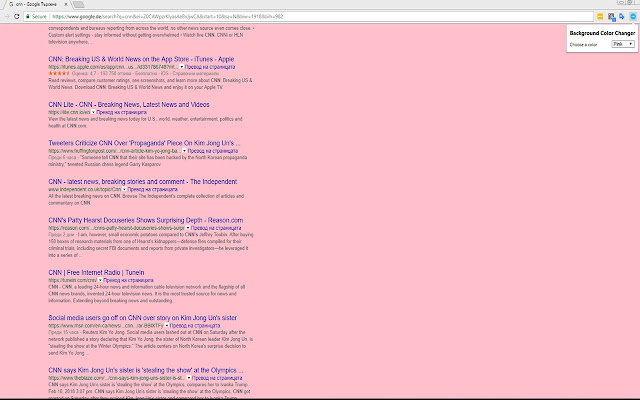This screenshot has height=400, width=640.
Task: Expand the dropdown arrow beside msn.com URL
Action: click(167, 325)
